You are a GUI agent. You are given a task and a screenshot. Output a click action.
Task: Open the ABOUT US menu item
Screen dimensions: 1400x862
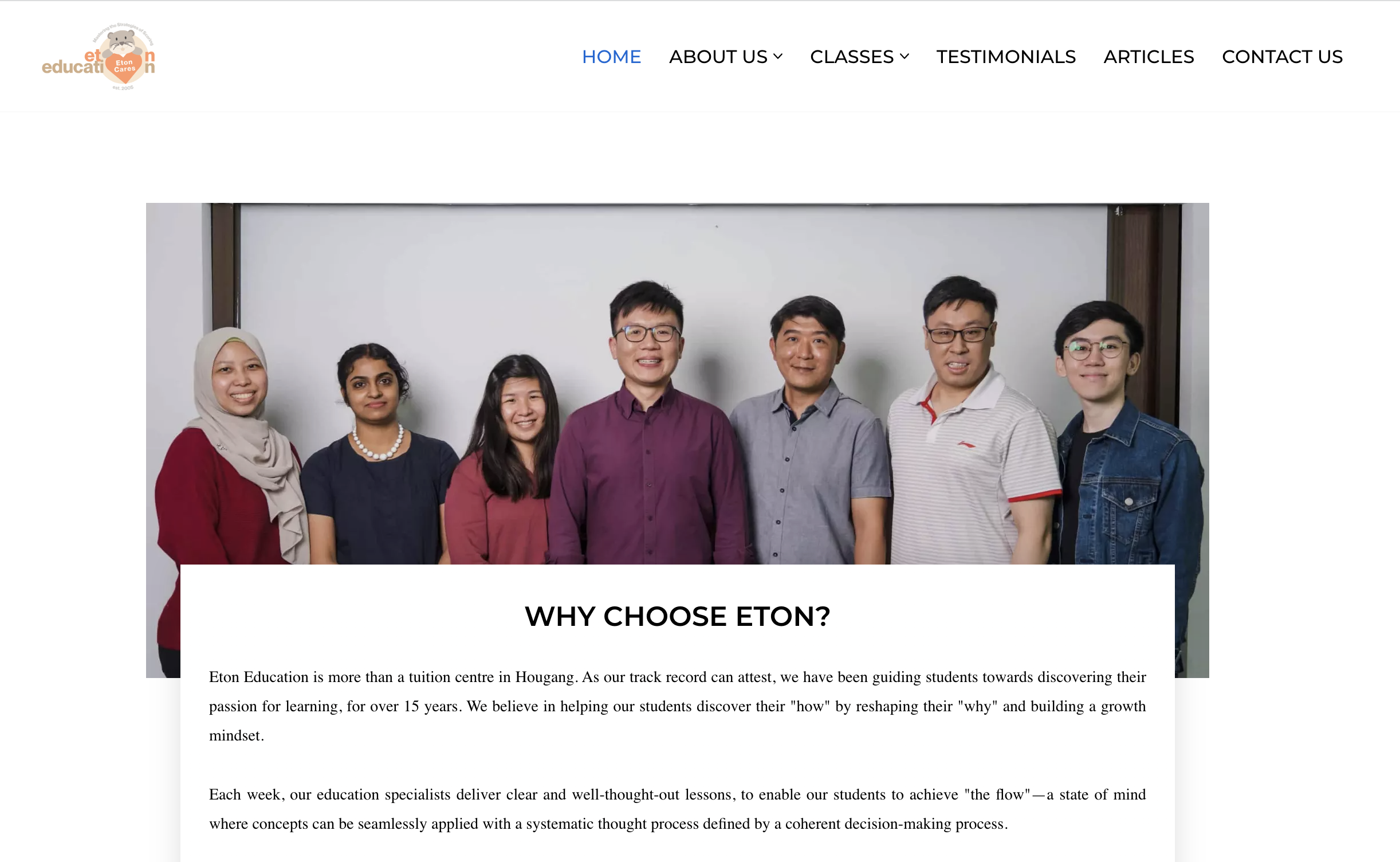pyautogui.click(x=718, y=57)
